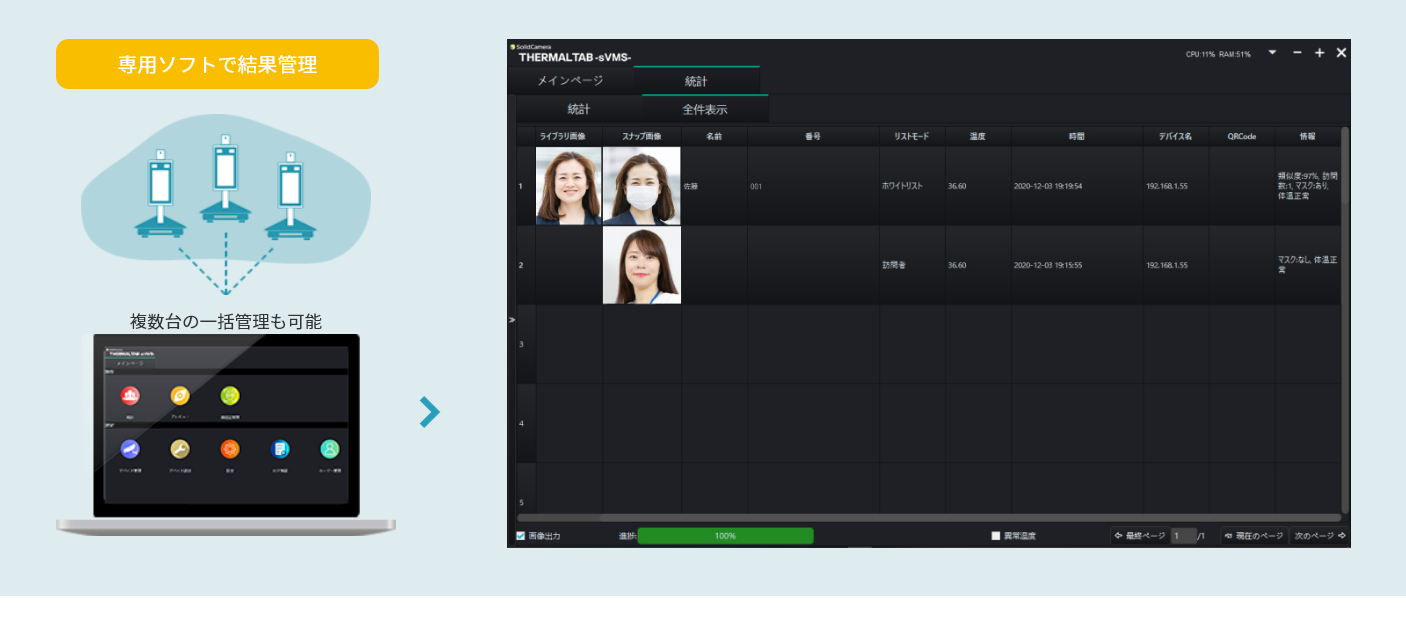This screenshot has height=627, width=1406.
Task: Click the red statistics icon on laptop screen
Action: pyautogui.click(x=130, y=396)
